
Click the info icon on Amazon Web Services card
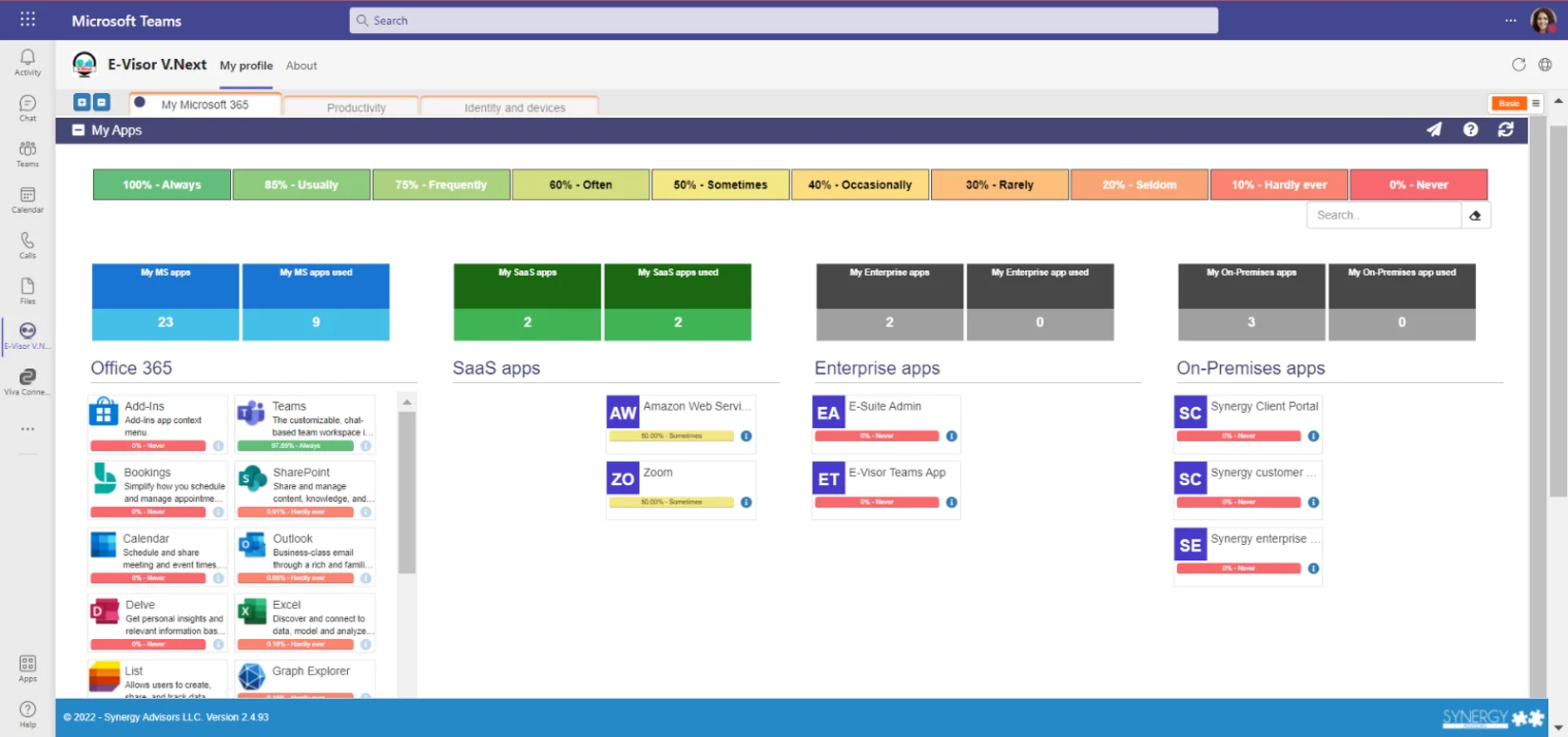tap(746, 436)
